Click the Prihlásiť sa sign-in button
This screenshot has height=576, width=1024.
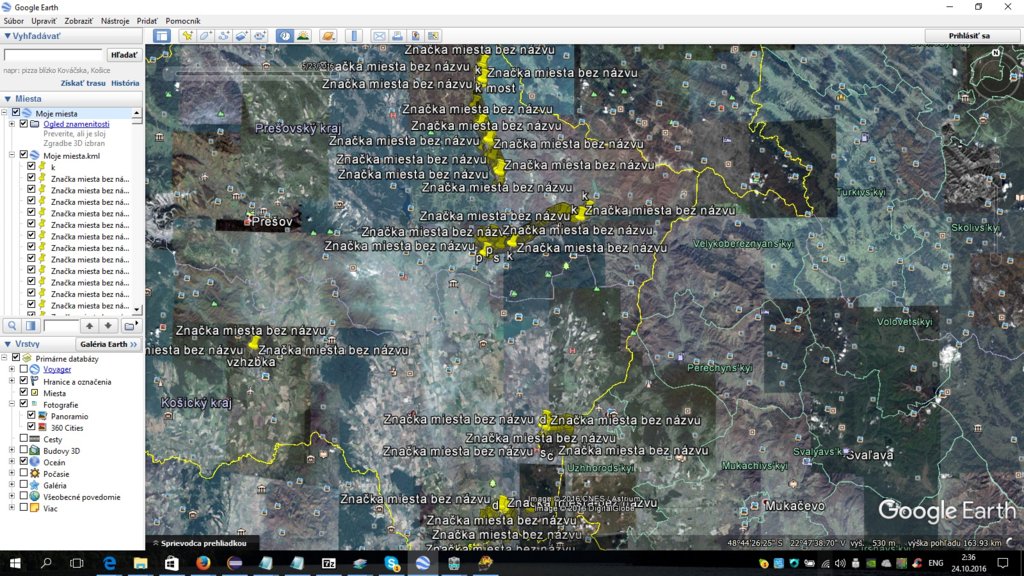click(968, 36)
